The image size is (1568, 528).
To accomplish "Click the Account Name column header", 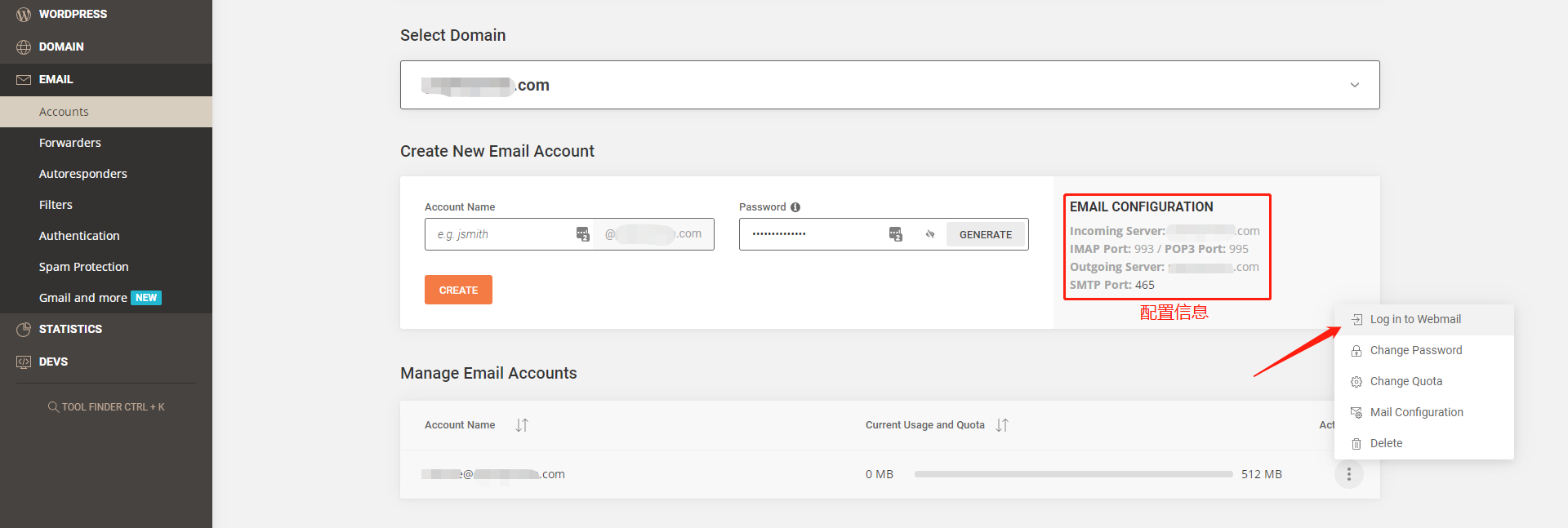I will [x=460, y=425].
